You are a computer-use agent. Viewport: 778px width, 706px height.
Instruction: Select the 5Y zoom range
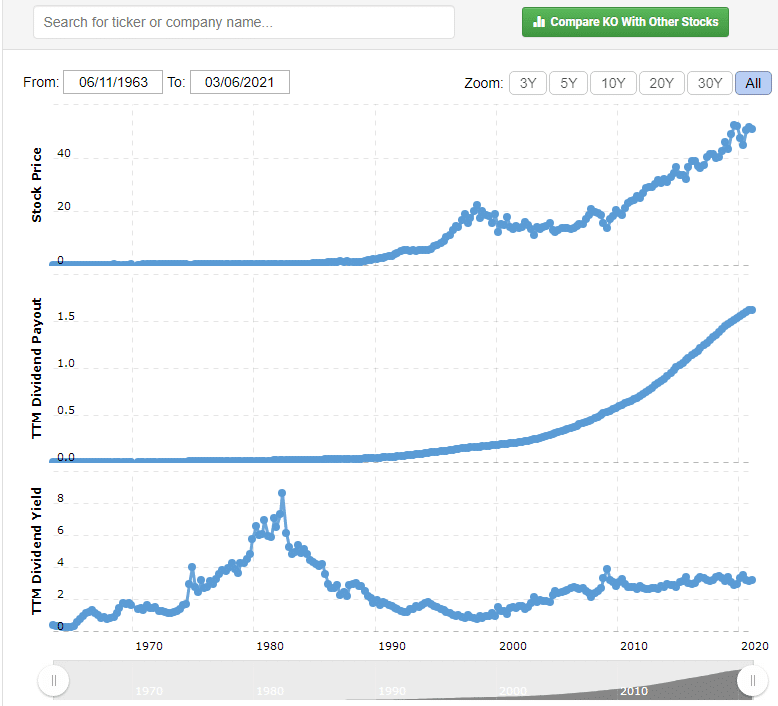pyautogui.click(x=568, y=83)
